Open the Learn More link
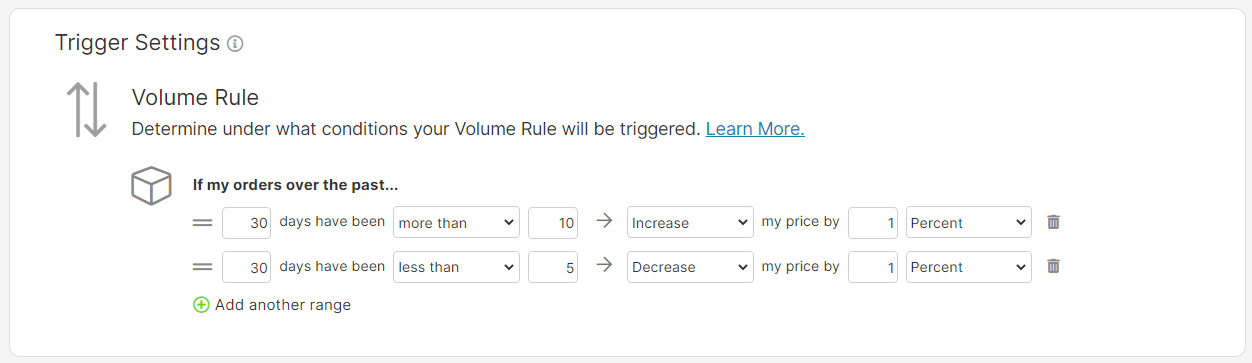The height and width of the screenshot is (363, 1252). (x=755, y=129)
